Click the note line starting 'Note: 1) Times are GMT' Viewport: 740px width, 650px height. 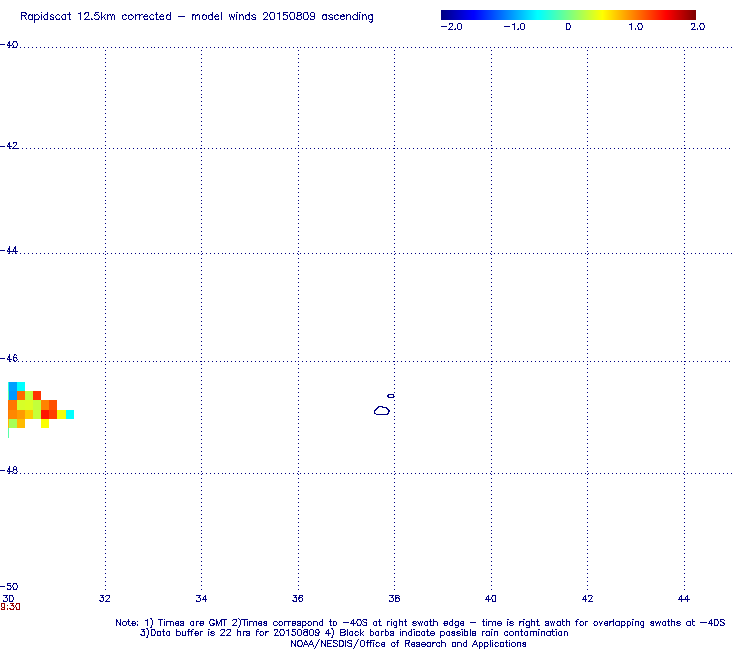[420, 623]
